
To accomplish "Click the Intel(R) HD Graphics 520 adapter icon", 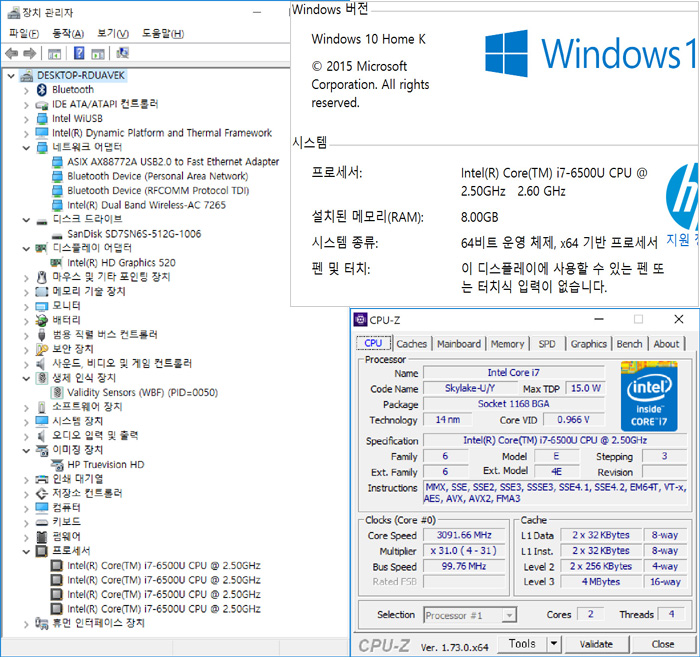I will coord(57,262).
